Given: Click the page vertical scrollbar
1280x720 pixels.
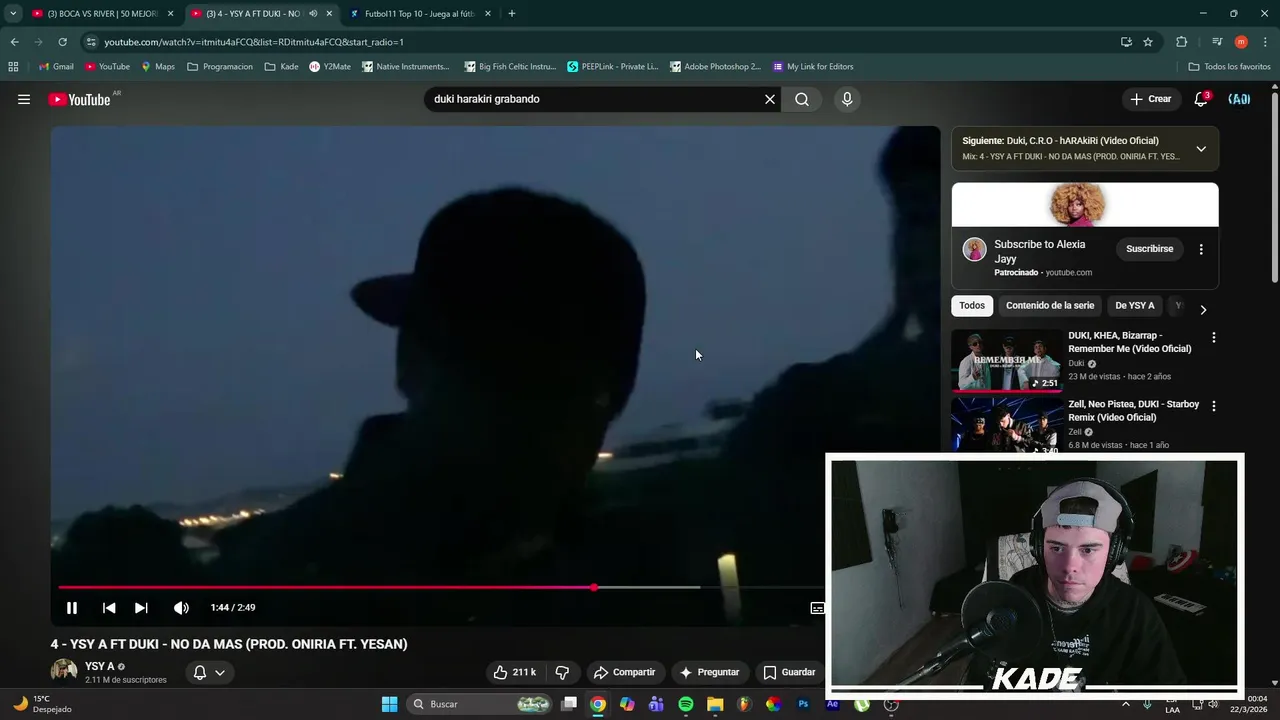Looking at the screenshot, I should pos(1275,190).
